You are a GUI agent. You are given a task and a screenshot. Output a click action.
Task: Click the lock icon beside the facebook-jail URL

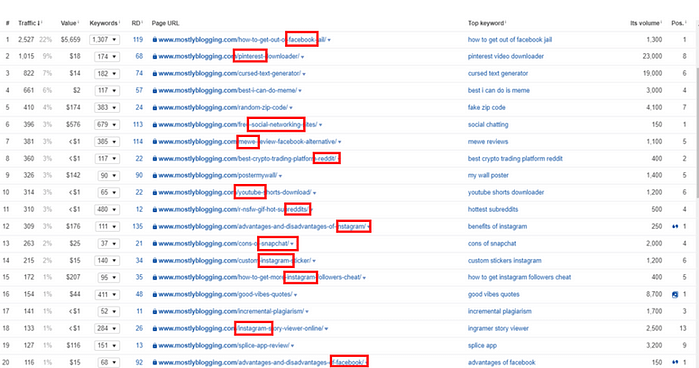155,40
